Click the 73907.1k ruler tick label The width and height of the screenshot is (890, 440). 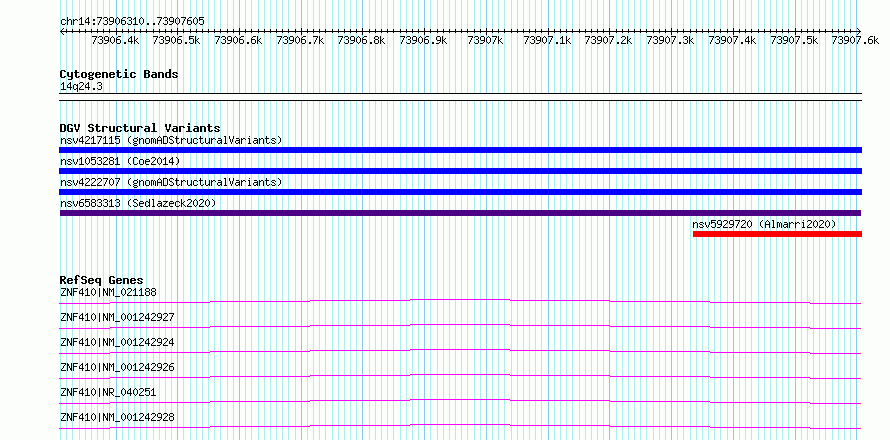[x=547, y=40]
